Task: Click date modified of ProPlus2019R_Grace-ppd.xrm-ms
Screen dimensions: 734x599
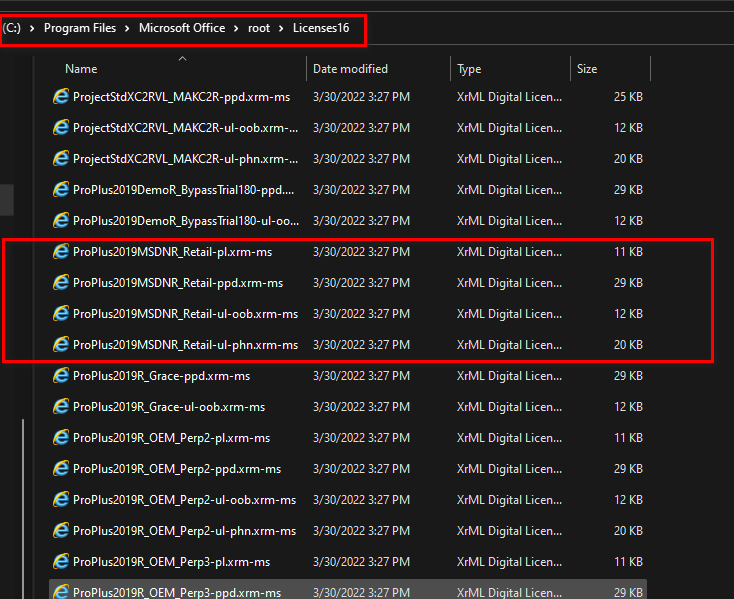Action: click(x=361, y=376)
